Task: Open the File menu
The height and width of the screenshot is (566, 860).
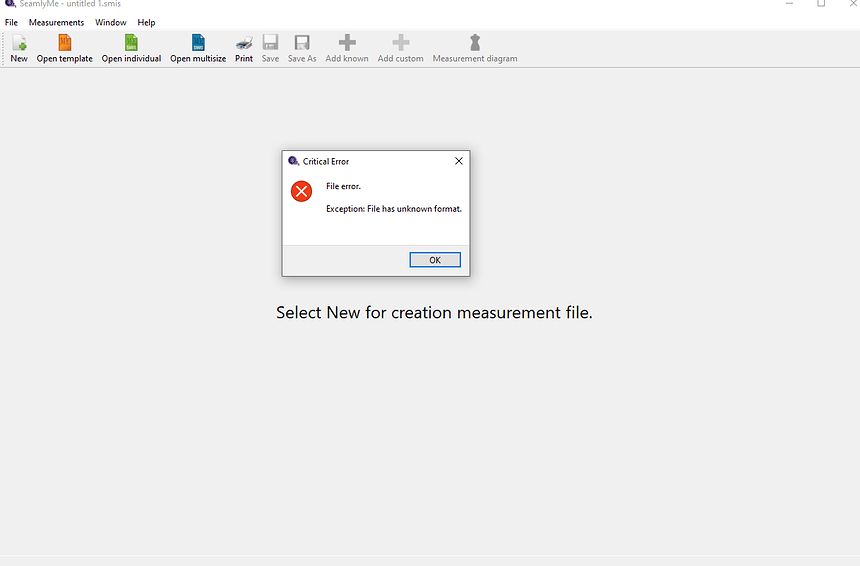Action: (12, 22)
